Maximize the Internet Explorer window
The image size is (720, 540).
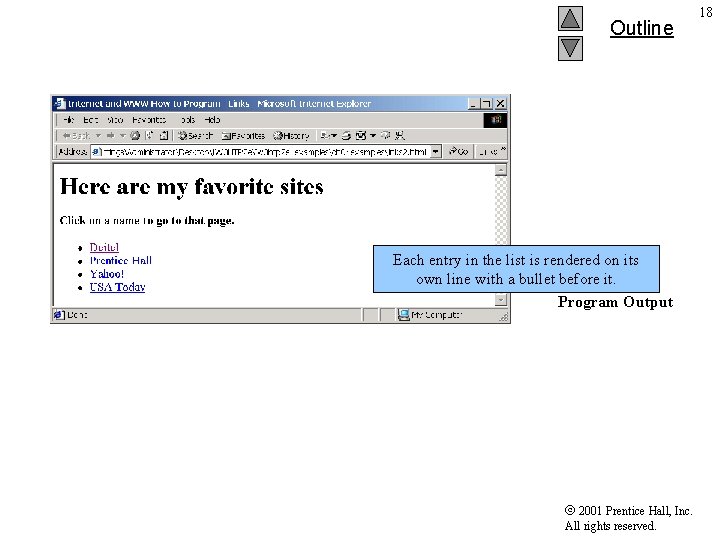486,104
